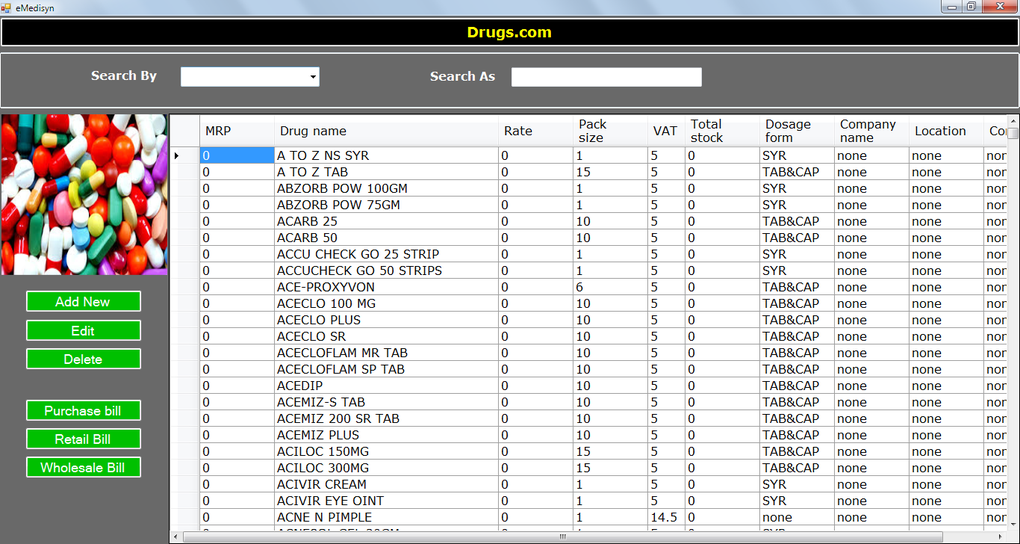Select the ACARB 50 cell
1020x544 pixels.
click(x=386, y=238)
